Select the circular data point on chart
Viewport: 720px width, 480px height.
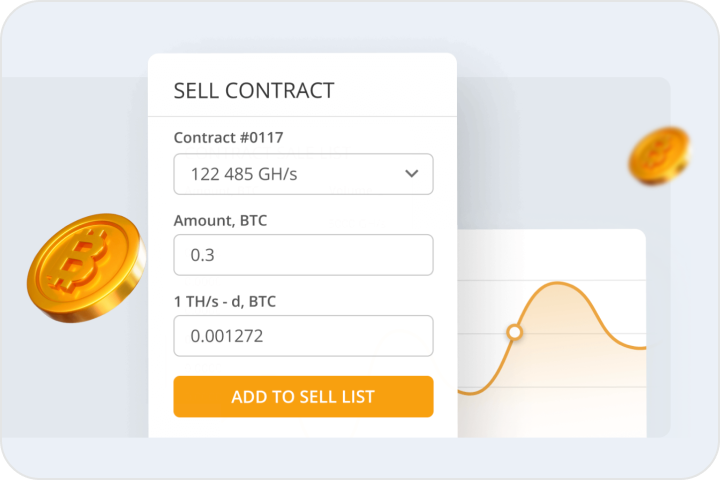tap(514, 331)
